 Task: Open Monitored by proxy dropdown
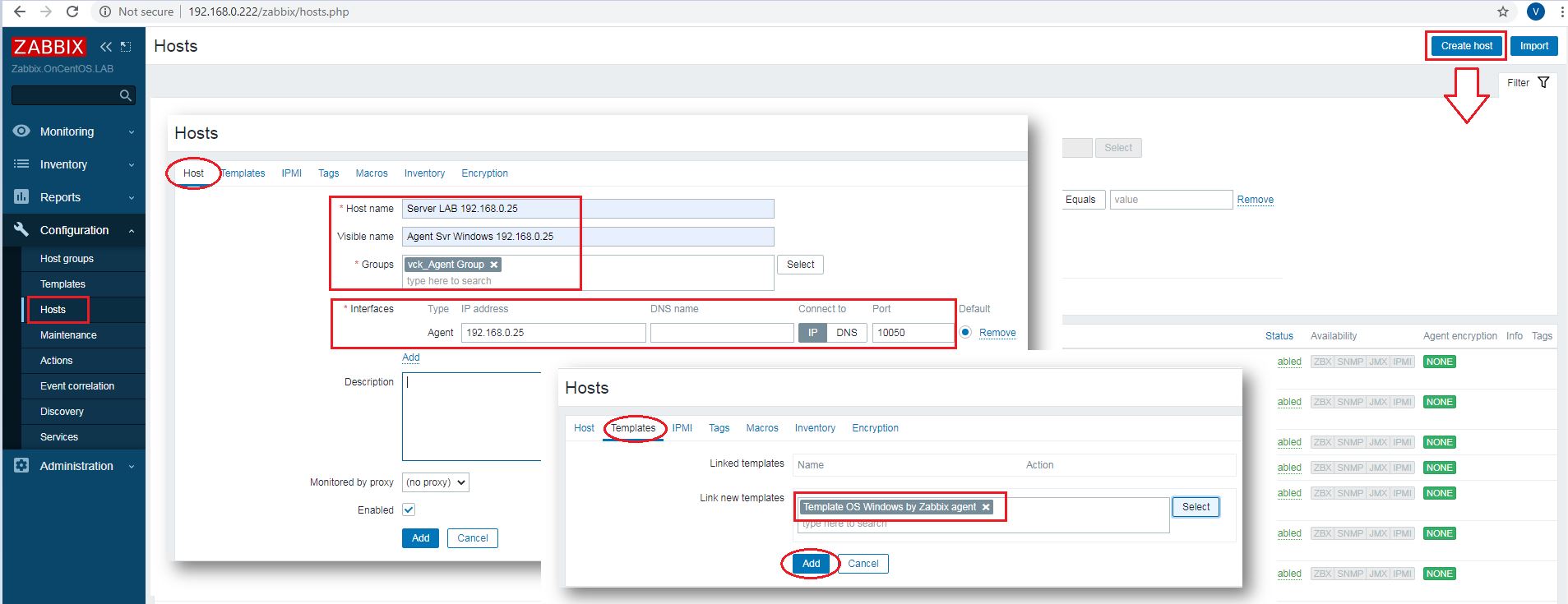click(x=436, y=482)
